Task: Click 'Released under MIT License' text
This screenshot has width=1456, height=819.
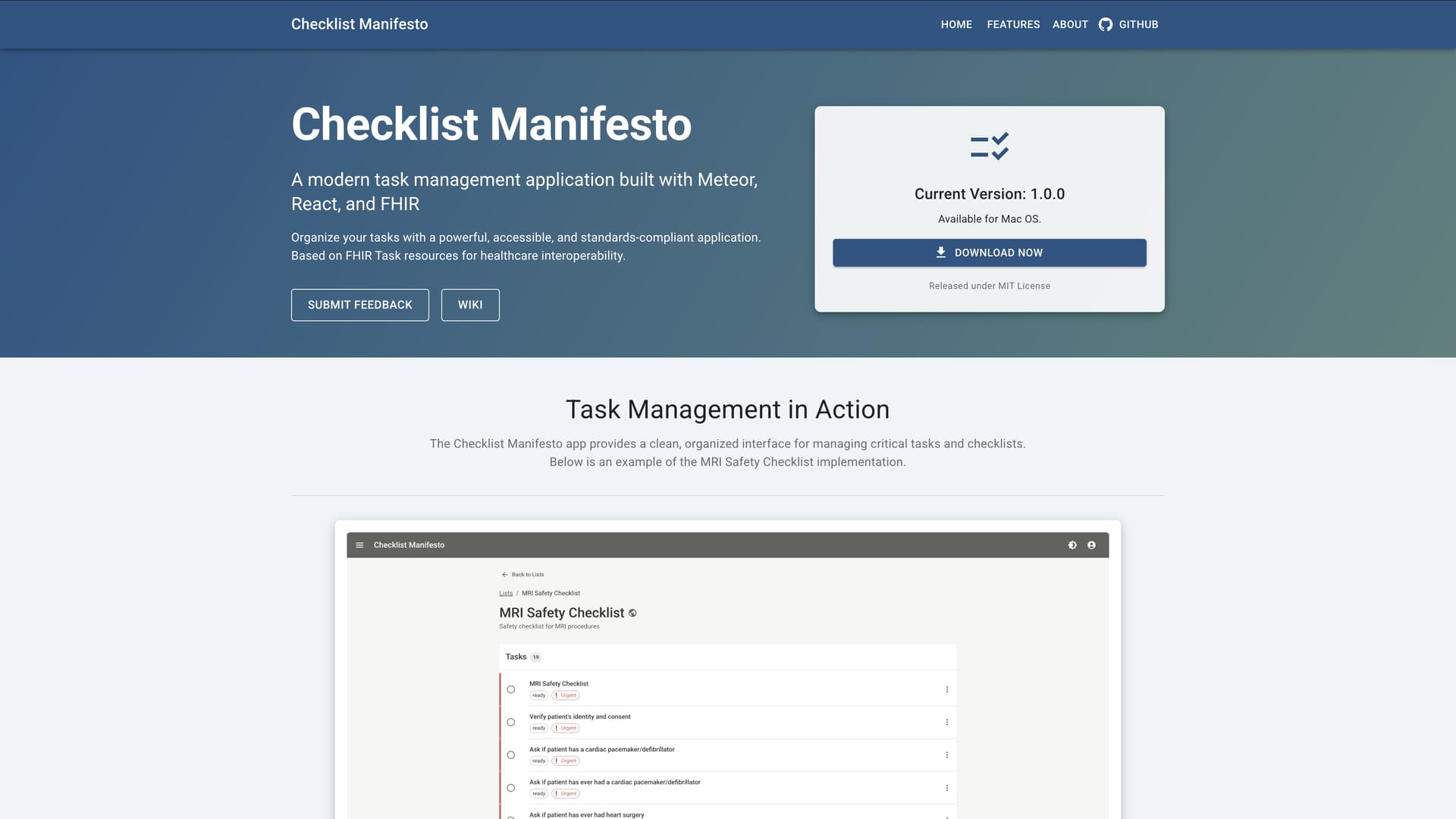Action: click(x=990, y=286)
